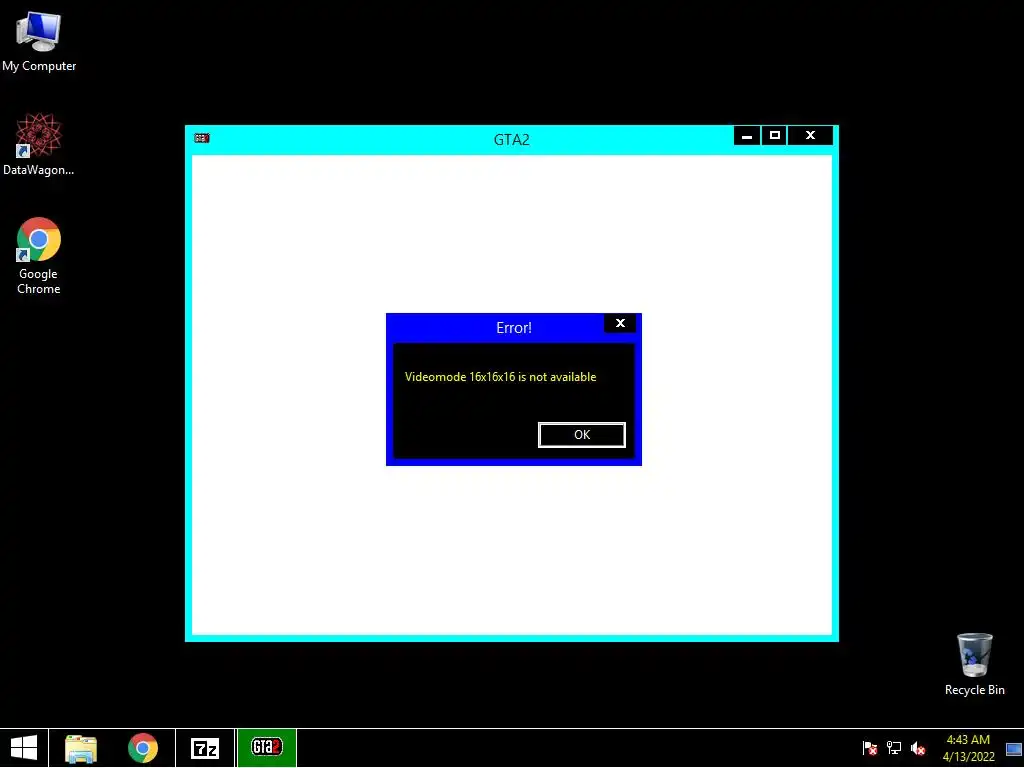
Task: Launch Chrome from the taskbar
Action: pos(143,748)
